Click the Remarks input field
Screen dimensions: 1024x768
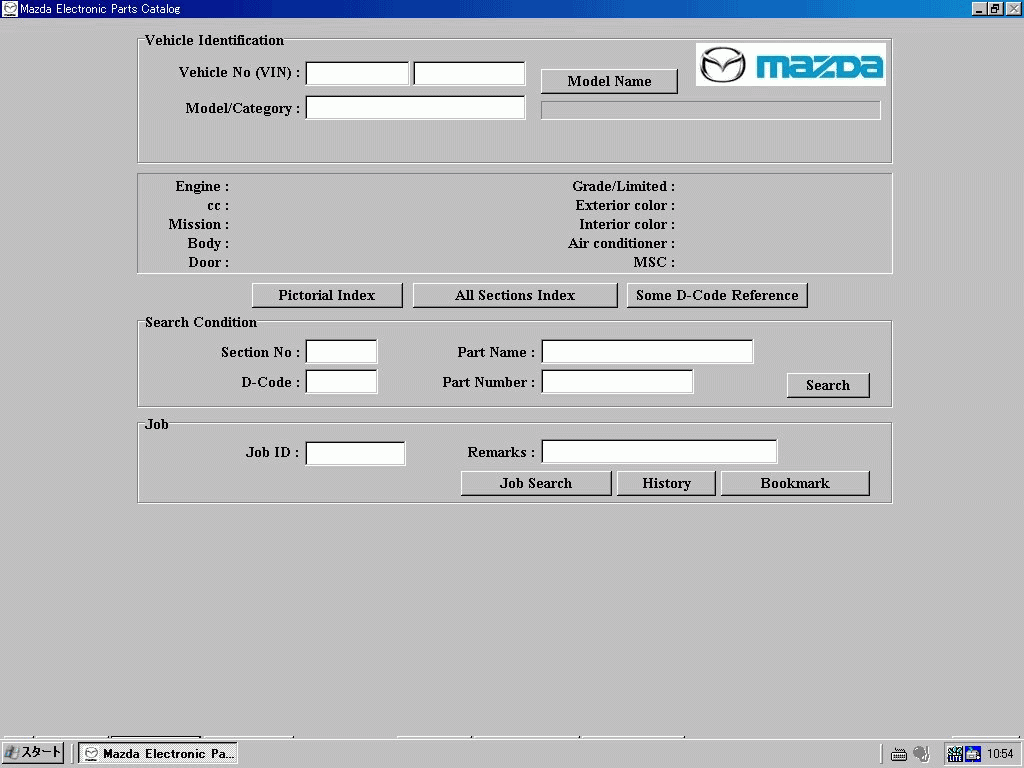[660, 451]
